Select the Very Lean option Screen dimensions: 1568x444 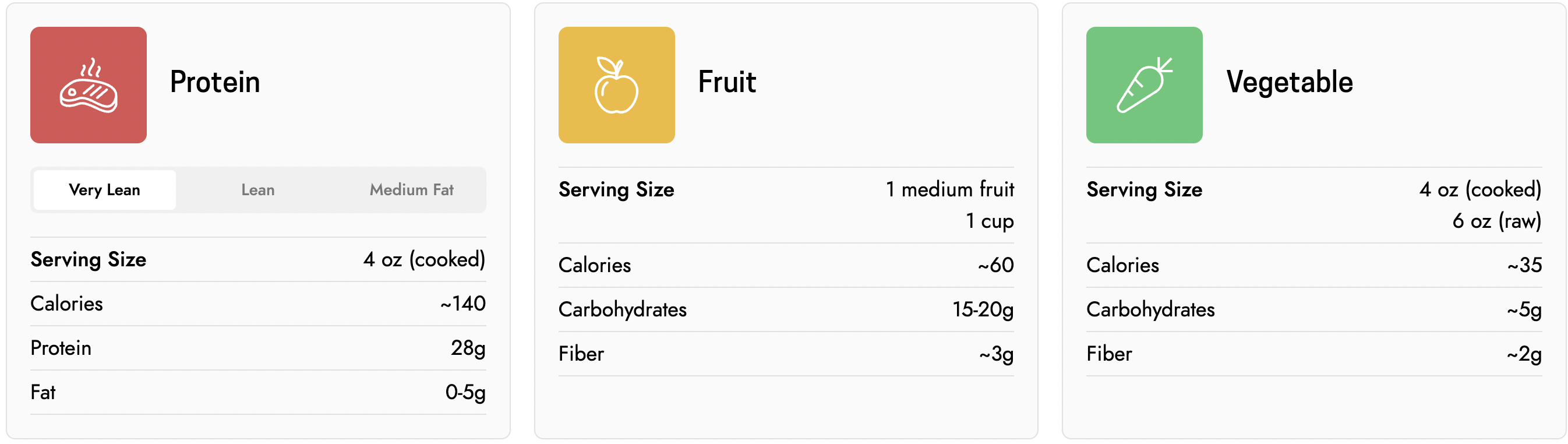point(104,189)
